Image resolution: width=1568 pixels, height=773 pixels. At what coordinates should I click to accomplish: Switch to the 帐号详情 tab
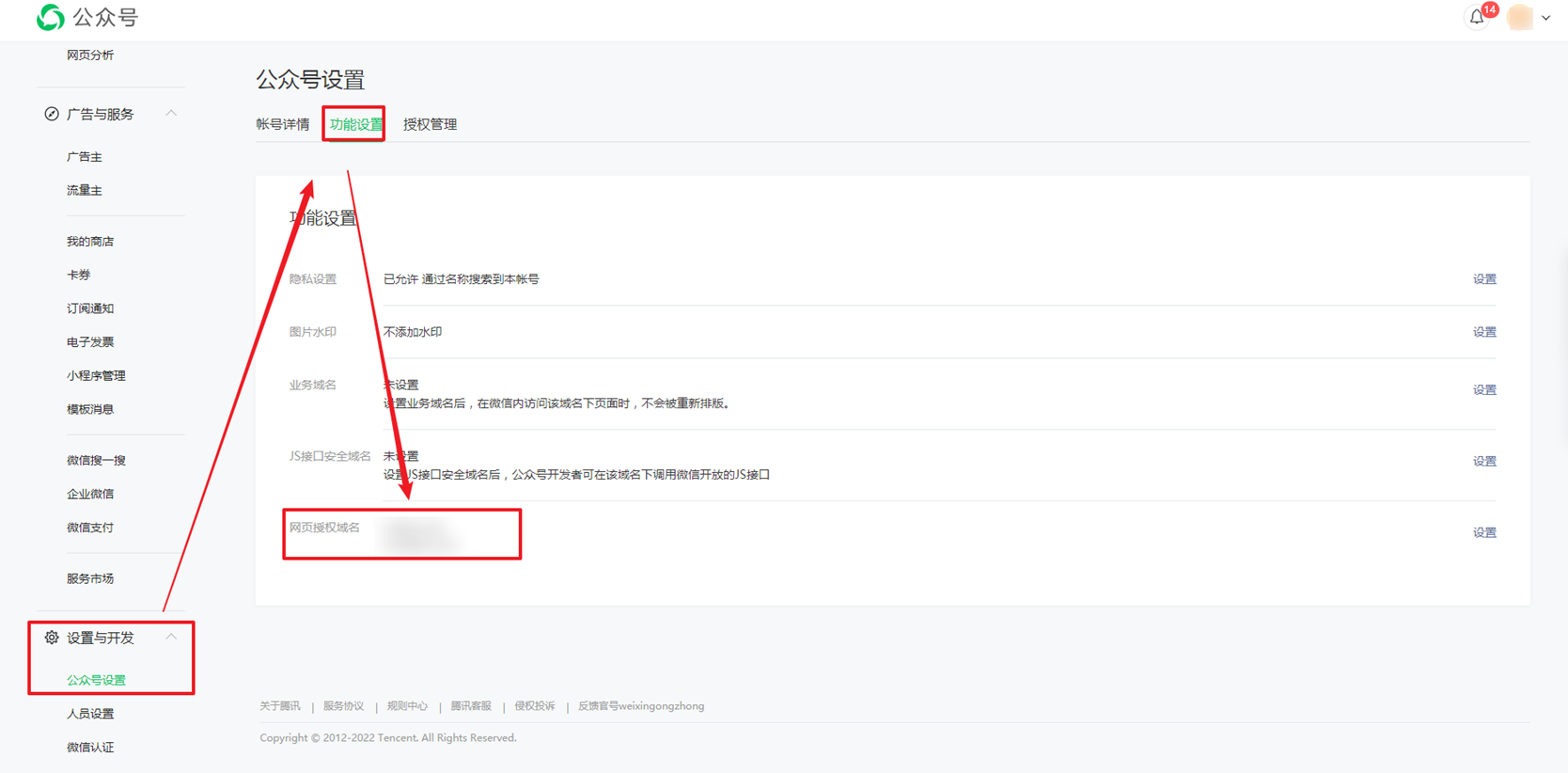283,124
